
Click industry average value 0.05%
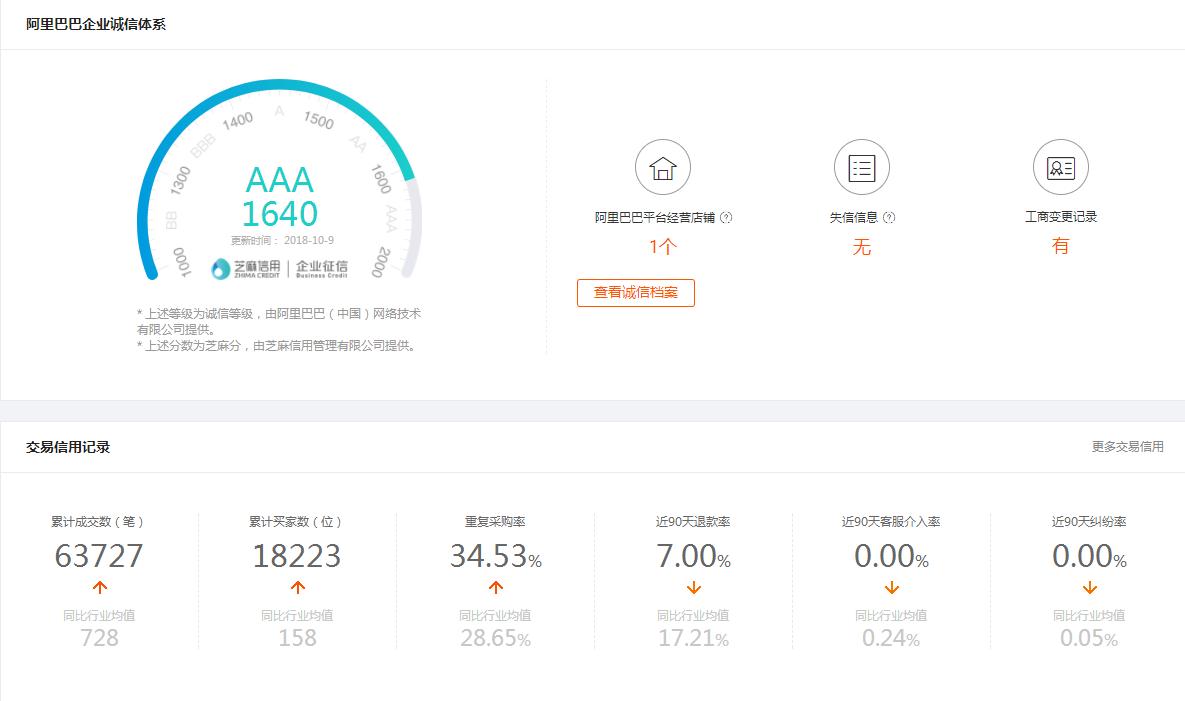pyautogui.click(x=1089, y=638)
